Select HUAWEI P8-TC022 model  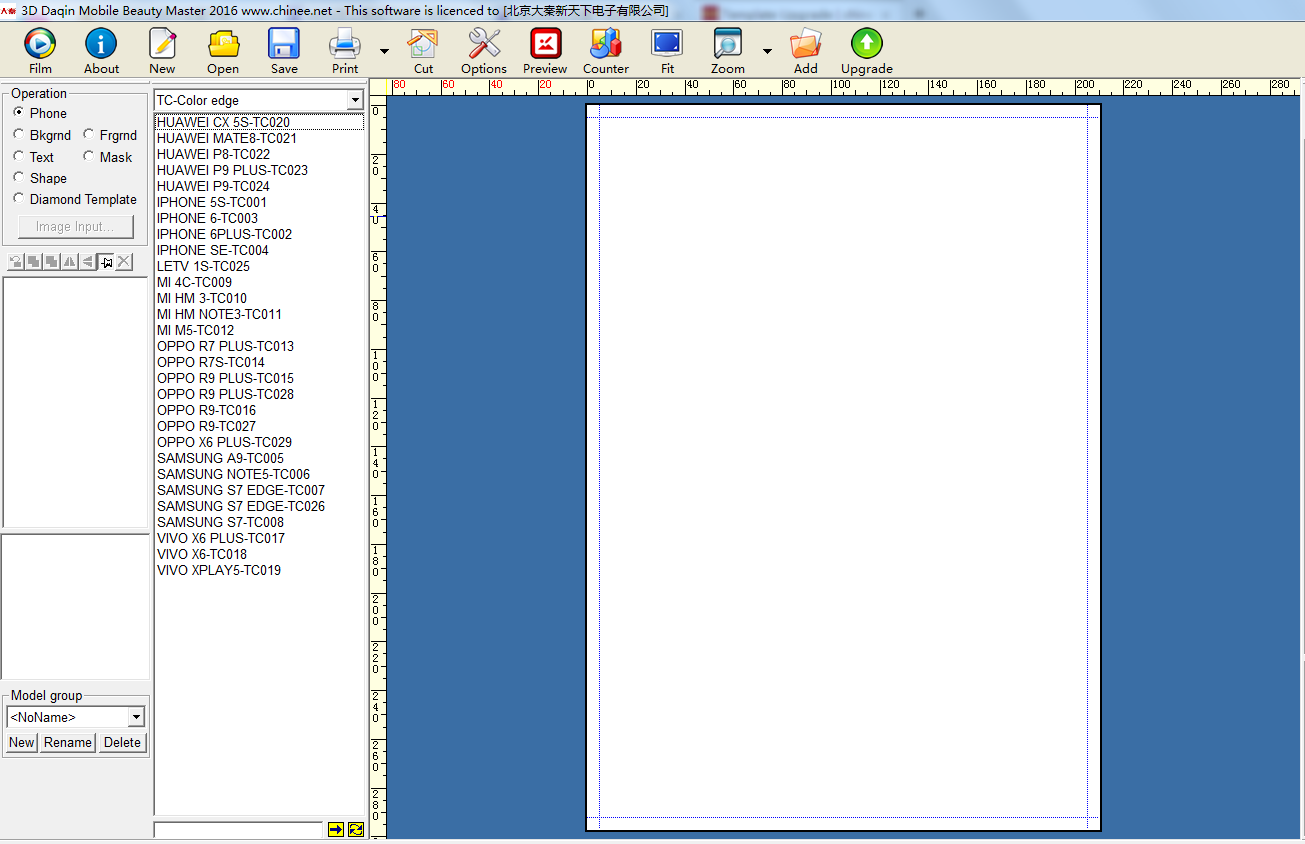click(x=259, y=154)
